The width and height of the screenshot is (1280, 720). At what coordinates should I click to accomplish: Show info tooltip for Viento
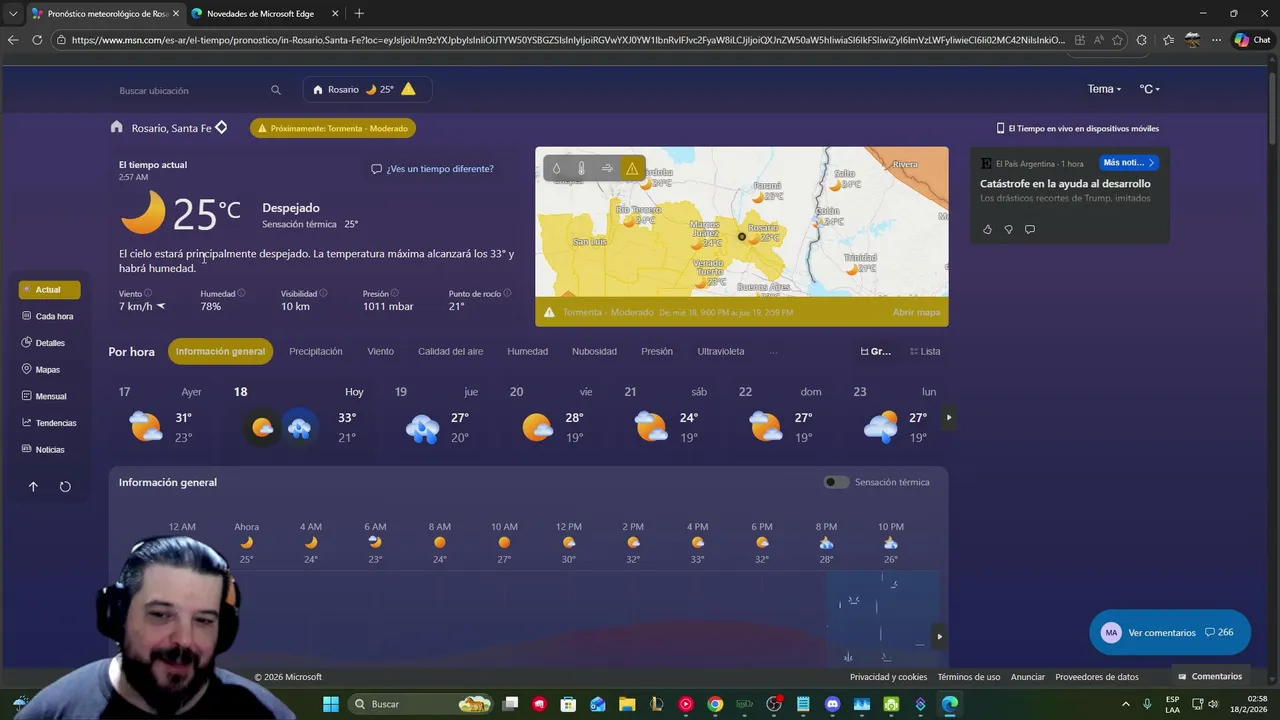coord(148,293)
